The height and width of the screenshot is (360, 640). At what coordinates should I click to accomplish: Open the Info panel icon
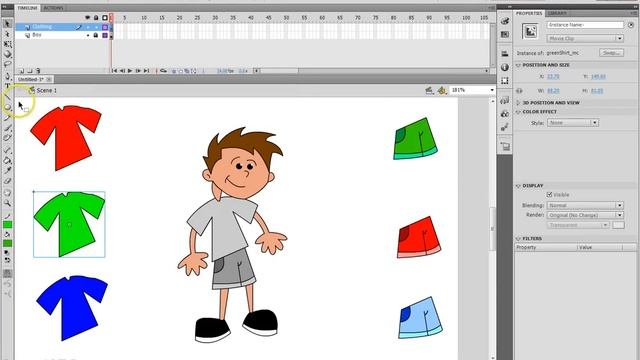(505, 67)
